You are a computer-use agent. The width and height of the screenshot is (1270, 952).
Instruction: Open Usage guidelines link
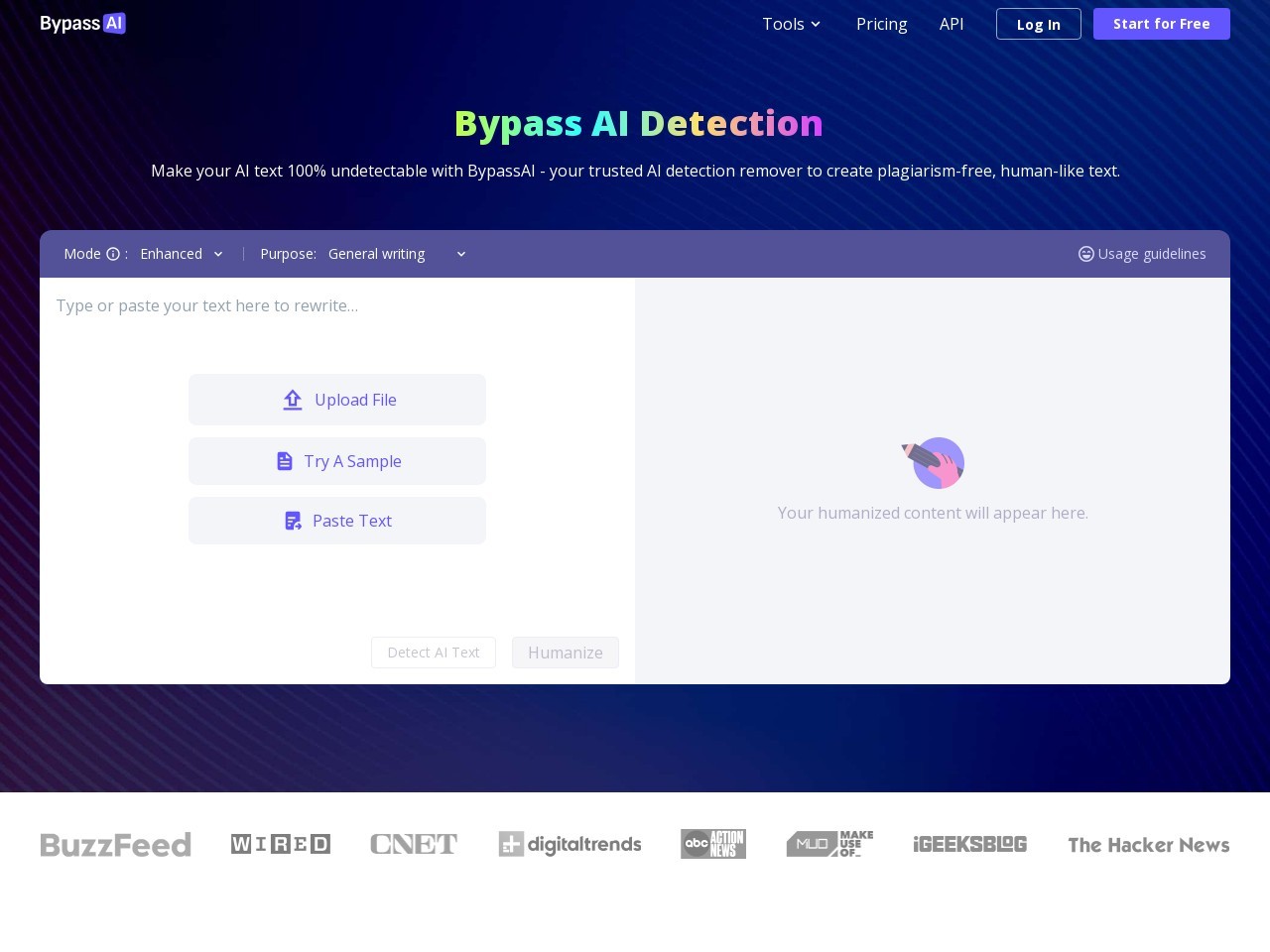(1142, 254)
